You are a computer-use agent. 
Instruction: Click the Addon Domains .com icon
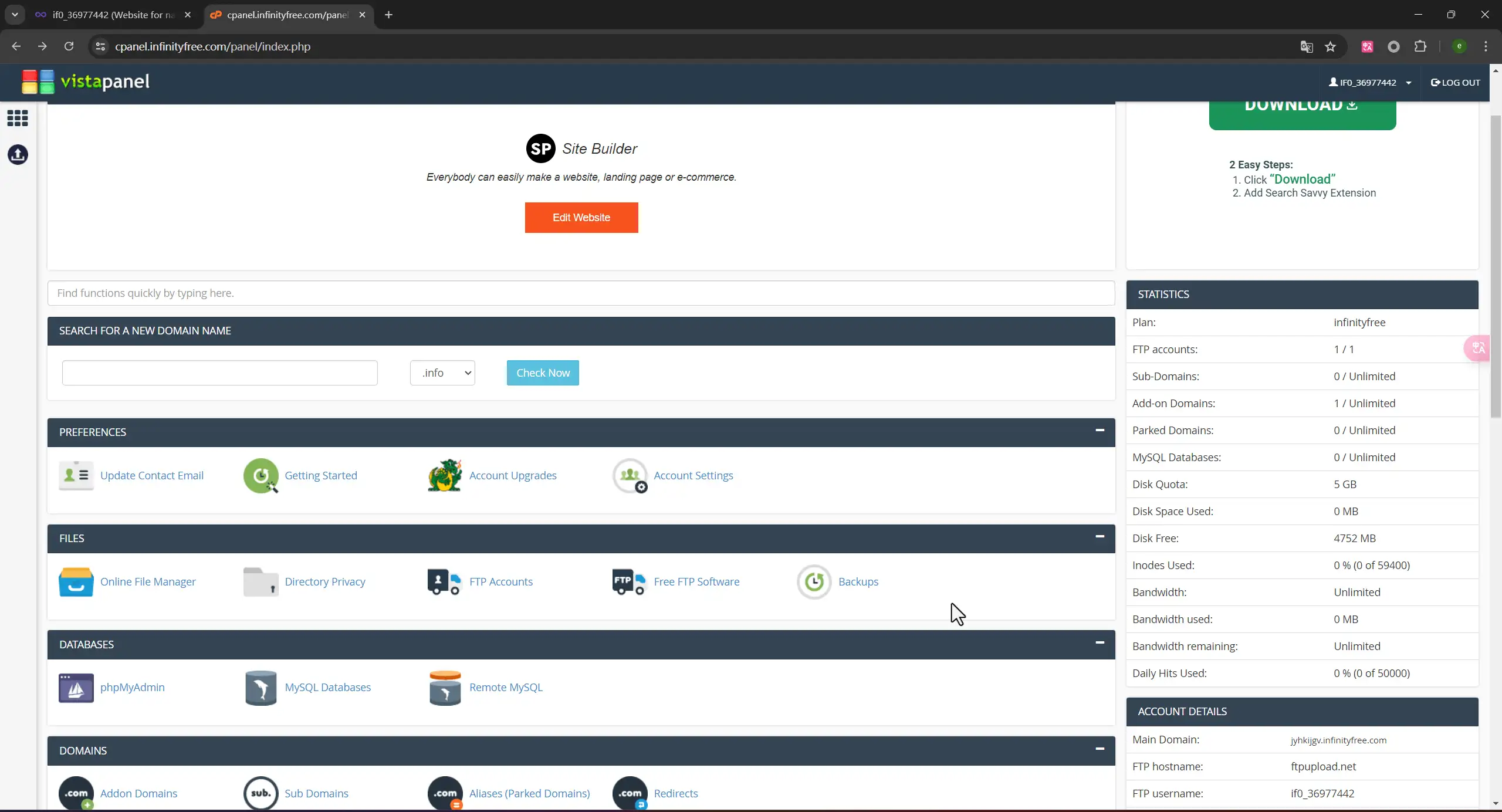(x=76, y=793)
